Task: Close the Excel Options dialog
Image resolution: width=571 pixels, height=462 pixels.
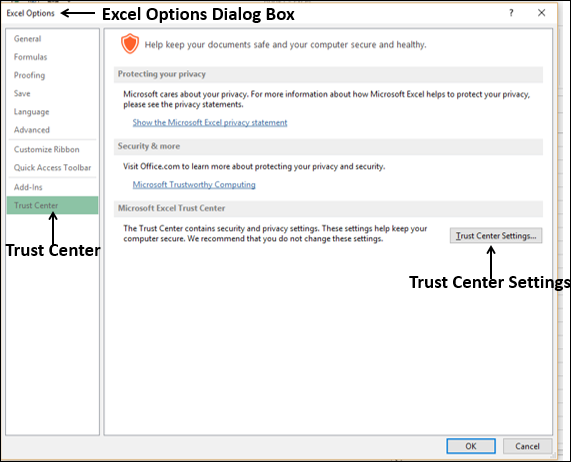Action: point(542,13)
